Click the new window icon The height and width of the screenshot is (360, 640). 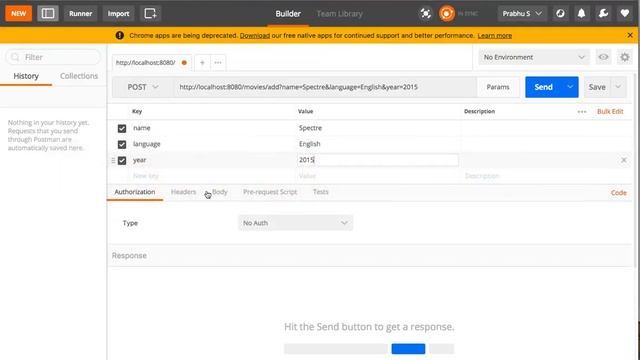tap(150, 13)
